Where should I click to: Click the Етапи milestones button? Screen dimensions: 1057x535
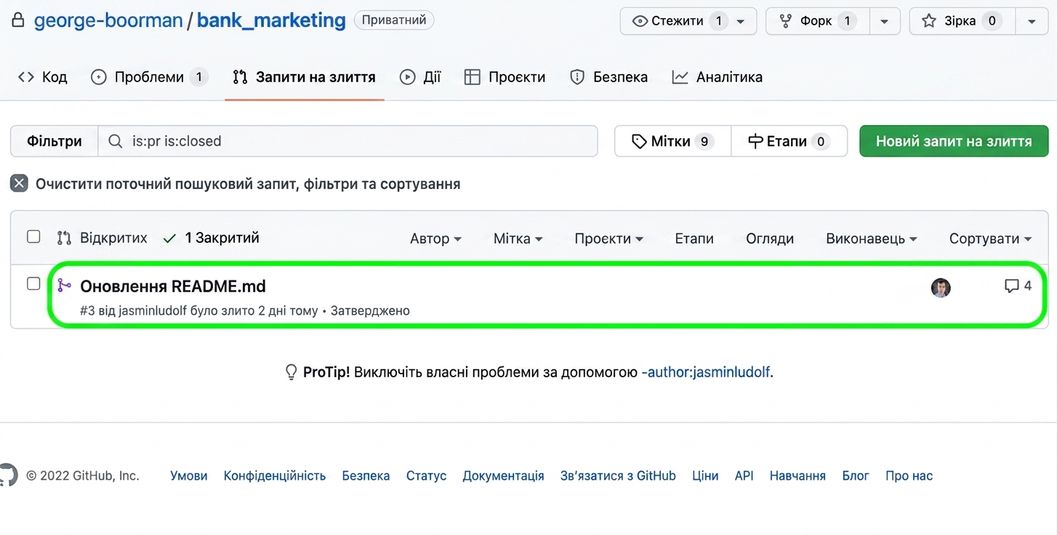[789, 141]
